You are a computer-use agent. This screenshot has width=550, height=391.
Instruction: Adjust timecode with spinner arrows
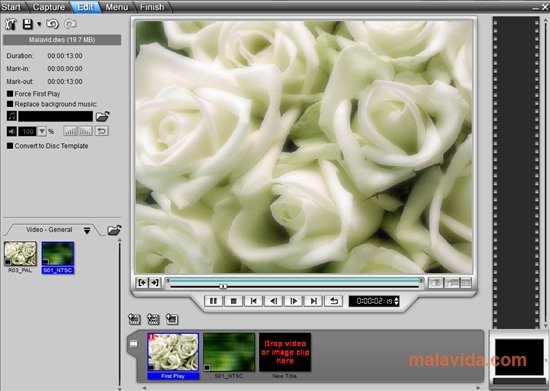tap(396, 301)
